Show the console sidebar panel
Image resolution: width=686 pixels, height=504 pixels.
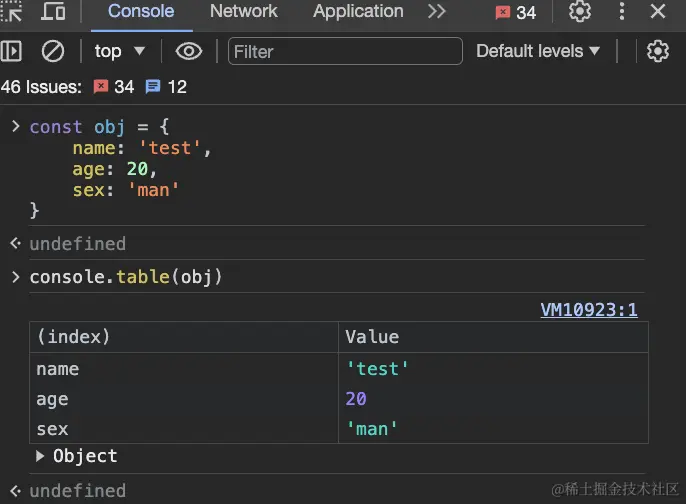tap(12, 51)
